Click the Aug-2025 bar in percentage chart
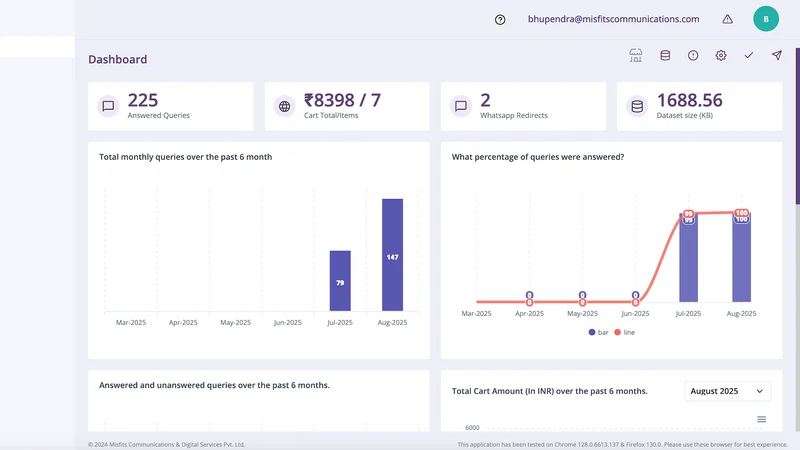Screen dimensions: 800x450 point(741,257)
